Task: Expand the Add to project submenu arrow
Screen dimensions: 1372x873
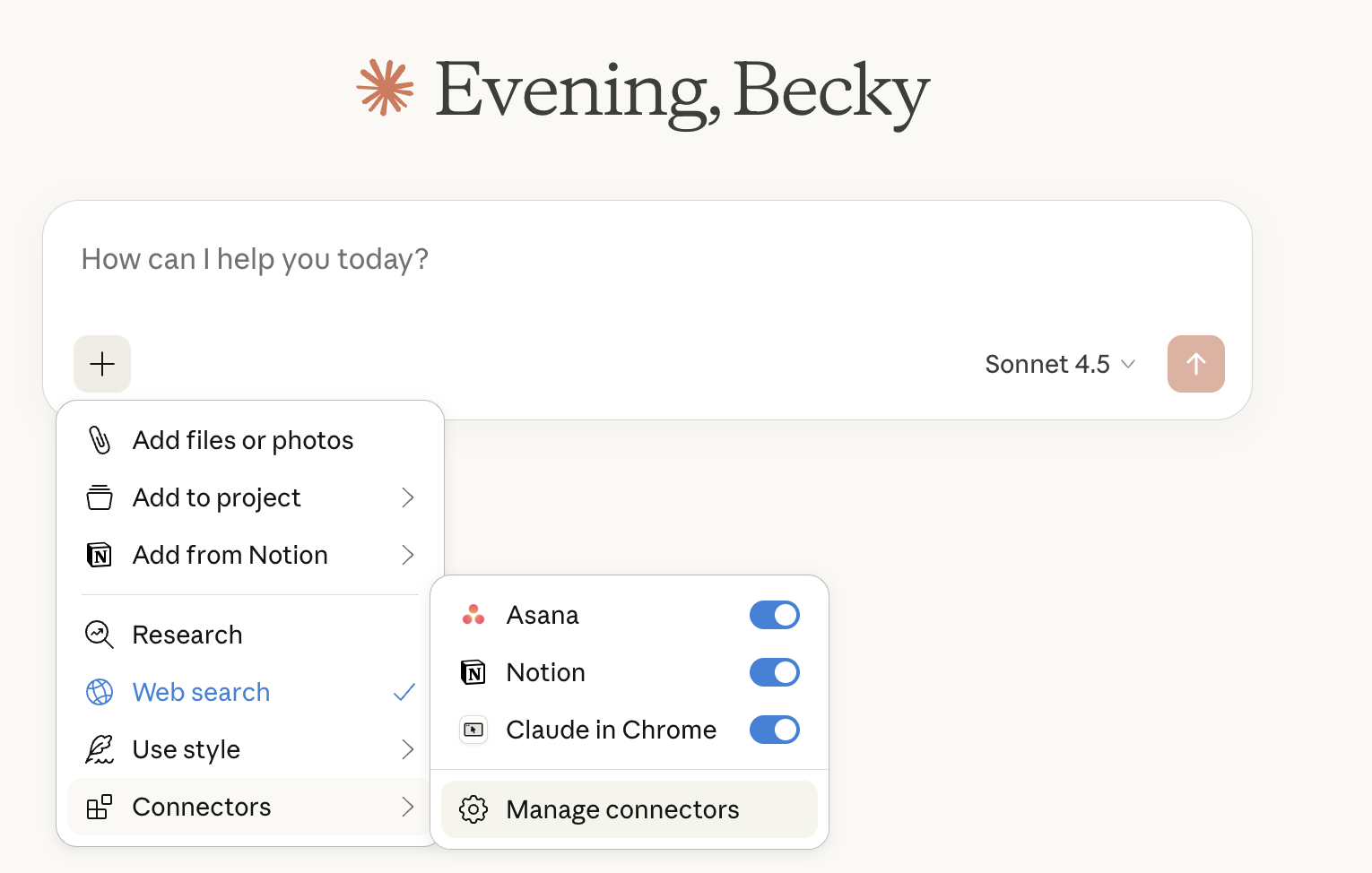Action: [x=408, y=497]
